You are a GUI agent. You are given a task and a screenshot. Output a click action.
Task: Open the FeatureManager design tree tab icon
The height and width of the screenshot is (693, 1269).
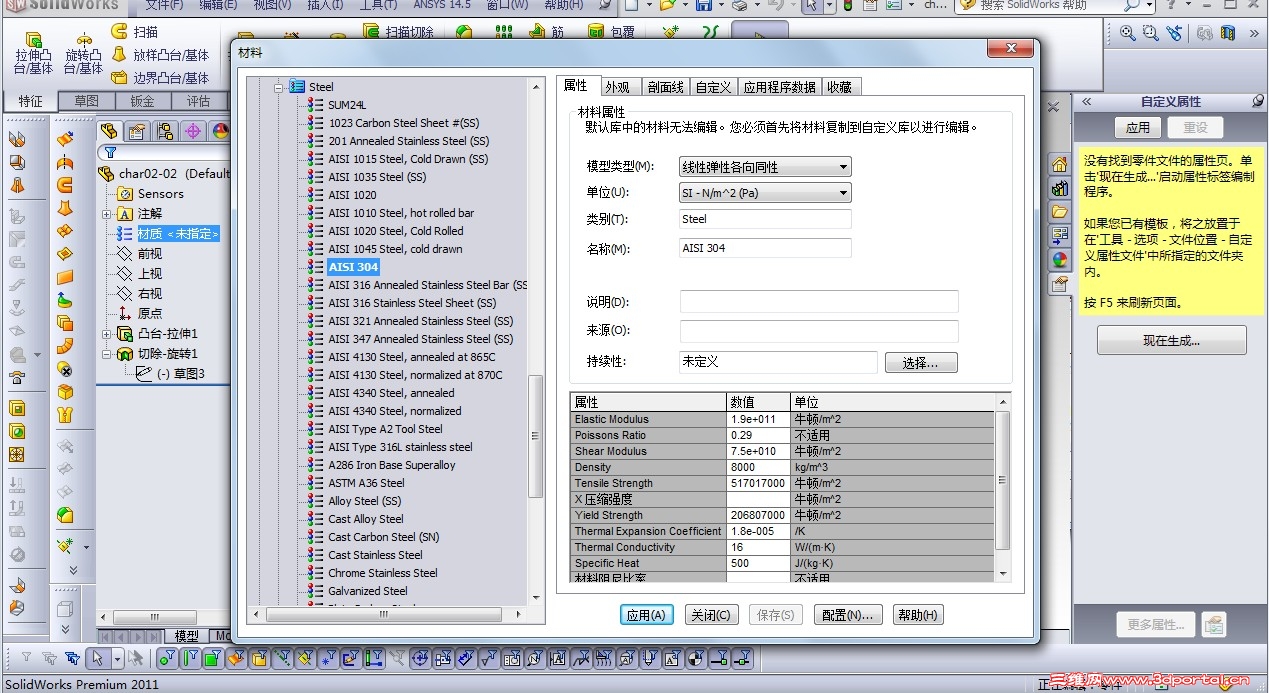(x=109, y=131)
